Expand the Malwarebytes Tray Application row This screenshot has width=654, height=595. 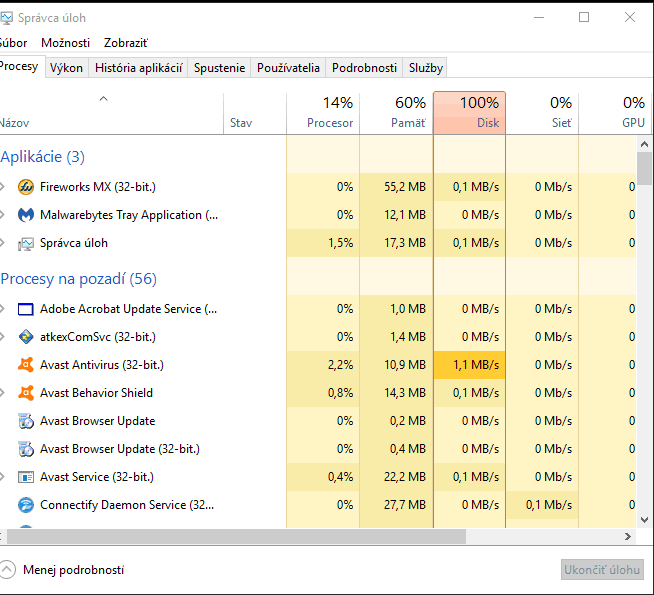click(2, 215)
